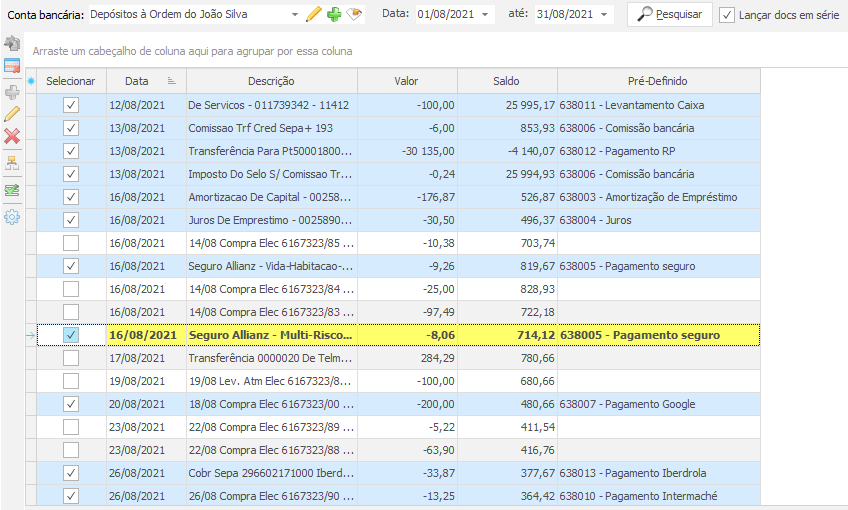Viewport: 848px width, 510px height.
Task: Select the 638012 - Pagamento RP cell
Action: click(x=659, y=151)
